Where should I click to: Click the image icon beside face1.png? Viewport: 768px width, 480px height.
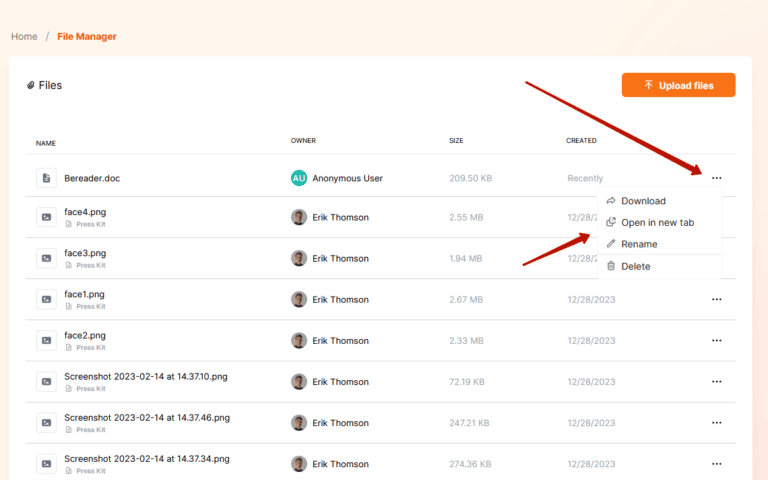[47, 299]
